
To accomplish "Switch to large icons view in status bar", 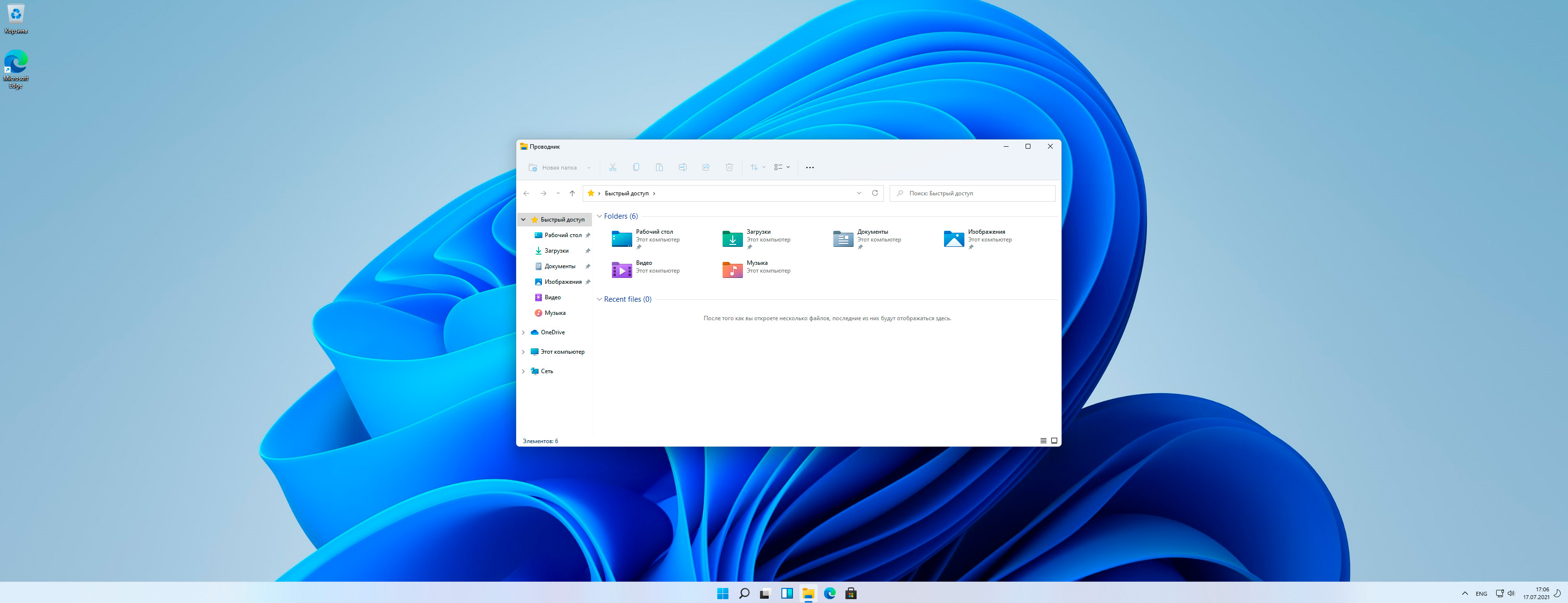I will click(x=1054, y=441).
